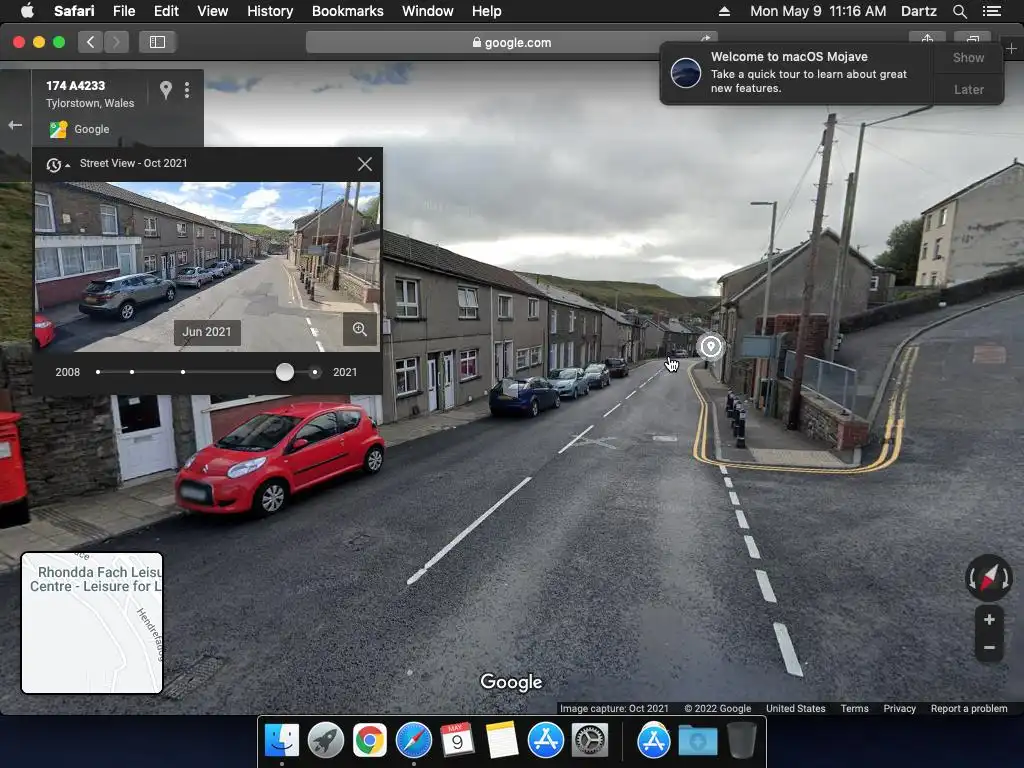Click the date and time in menu bar
This screenshot has width=1024, height=768.
818,11
